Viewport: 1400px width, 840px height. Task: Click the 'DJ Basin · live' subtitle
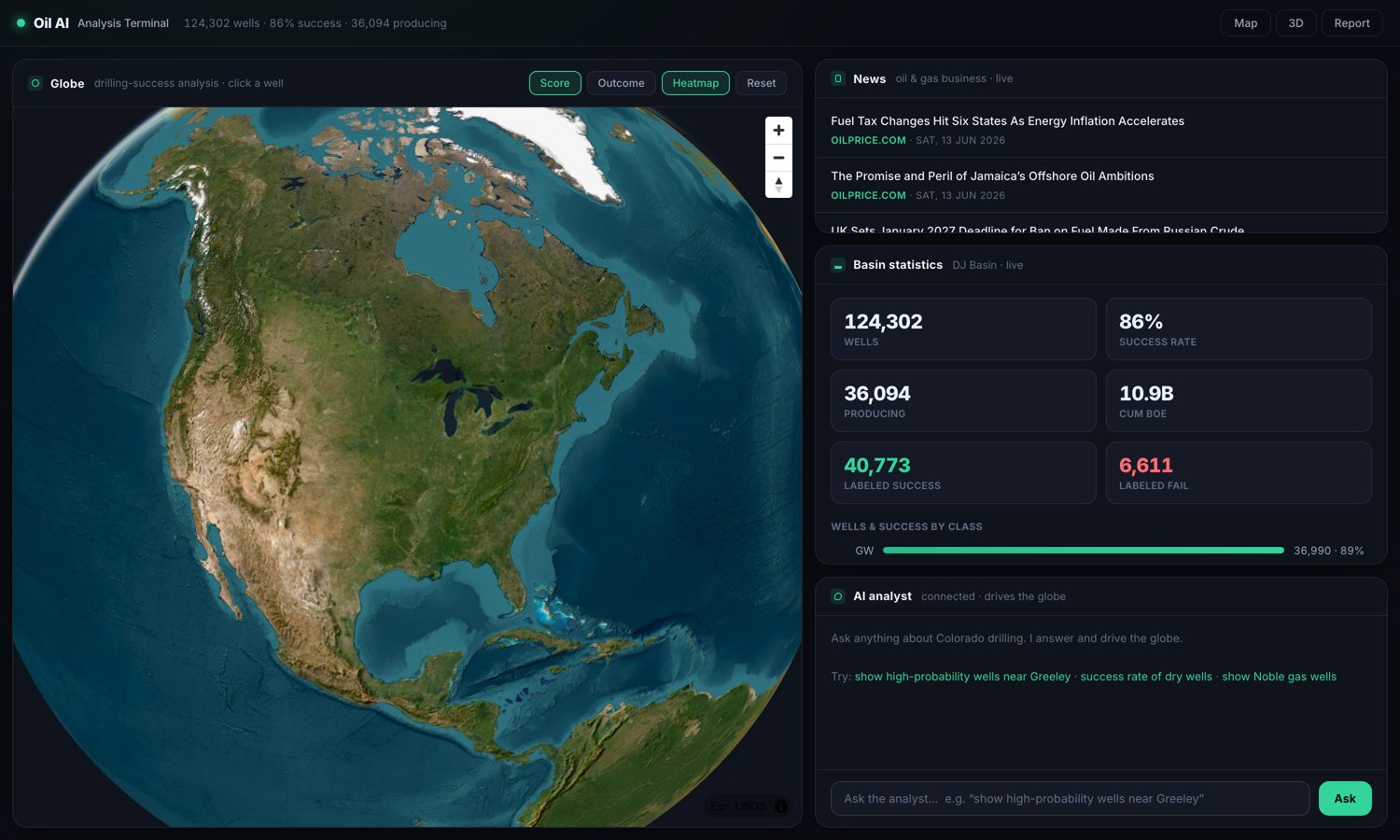coord(987,265)
